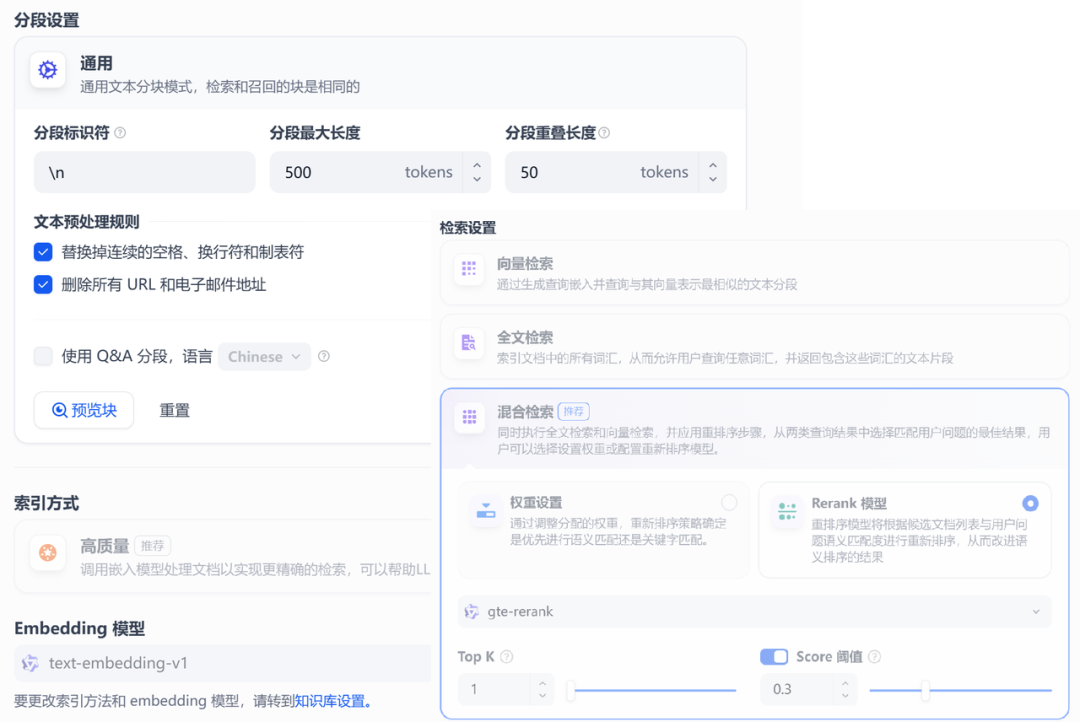This screenshot has height=722, width=1080.
Task: Toggle the Score 阈值 switch
Action: [774, 657]
